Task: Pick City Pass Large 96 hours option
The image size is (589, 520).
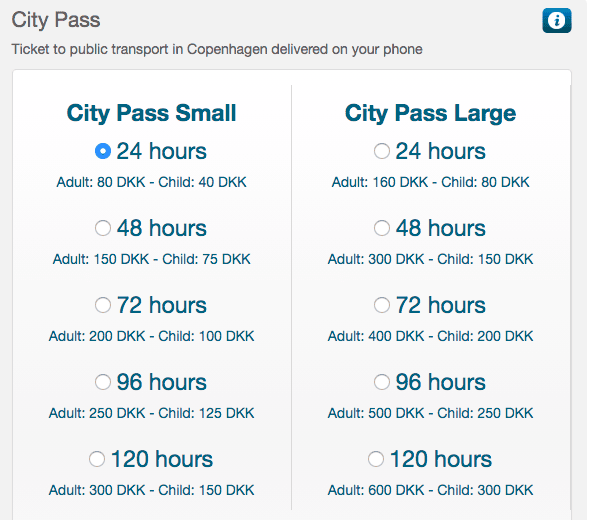Action: pos(382,382)
